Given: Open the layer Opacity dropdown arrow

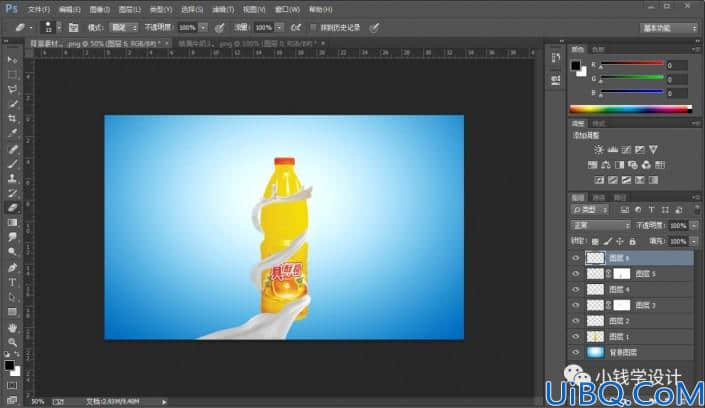Looking at the screenshot, I should click(x=695, y=225).
